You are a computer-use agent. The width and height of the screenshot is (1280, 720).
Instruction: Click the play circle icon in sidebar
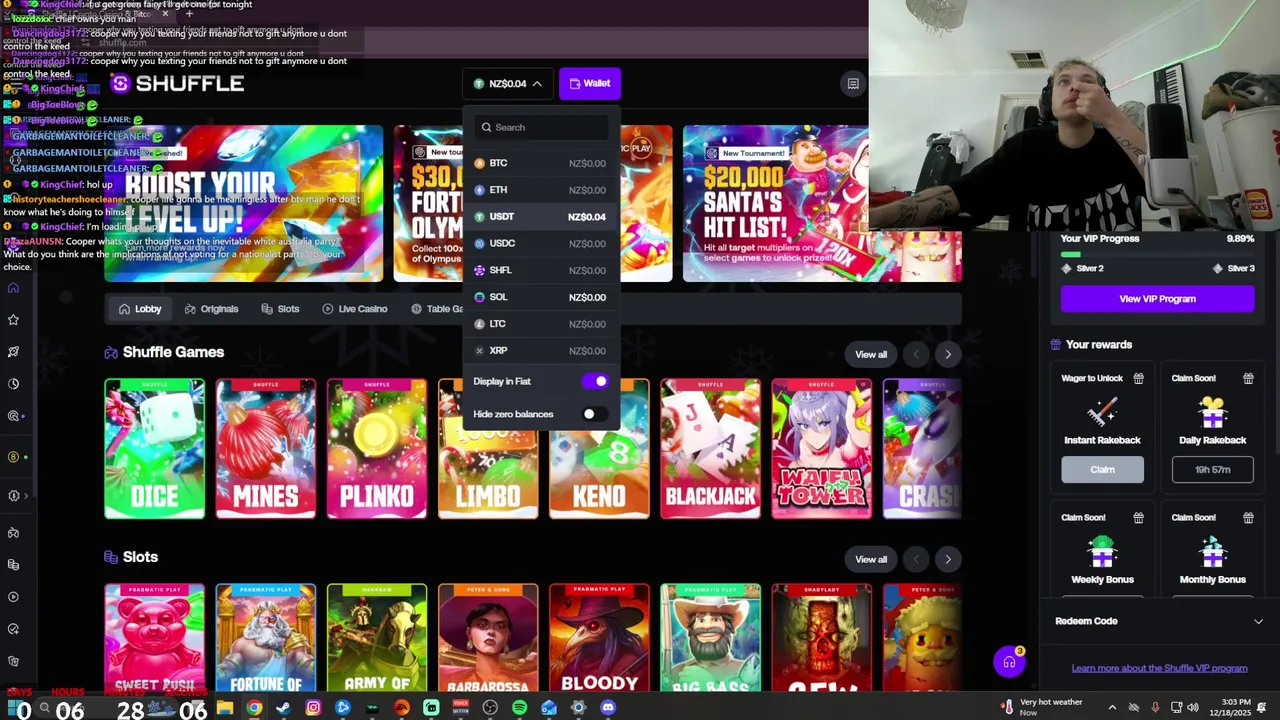click(13, 597)
